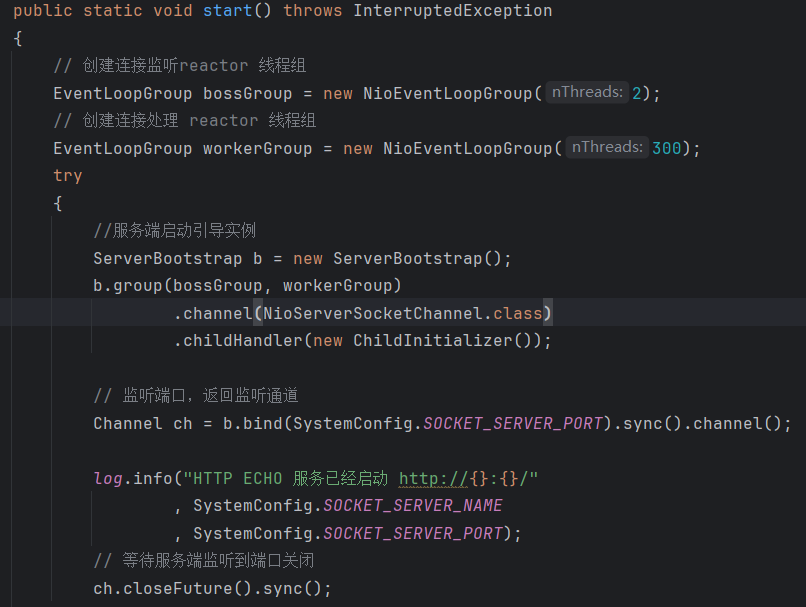Screen dimensions: 806x607
Task: Click the bossGroup variable declaration
Action: coord(247,94)
